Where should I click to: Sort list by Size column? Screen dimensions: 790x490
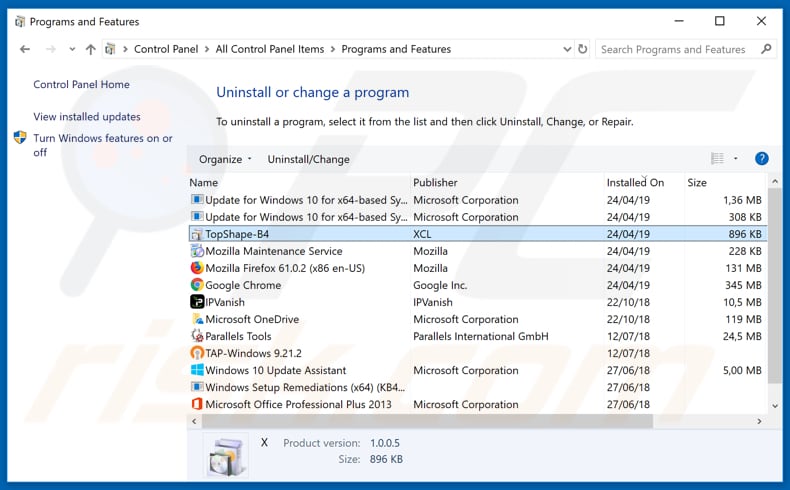[697, 183]
